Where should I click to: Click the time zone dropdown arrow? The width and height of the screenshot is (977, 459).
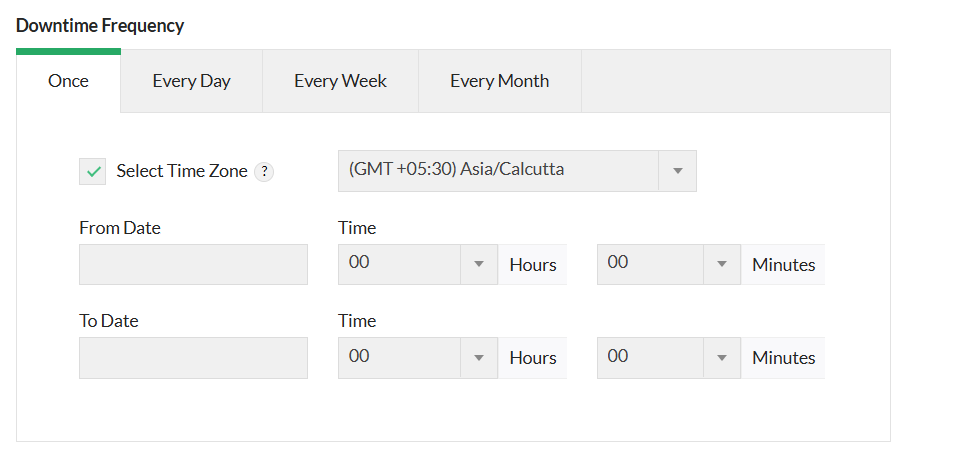coord(677,171)
